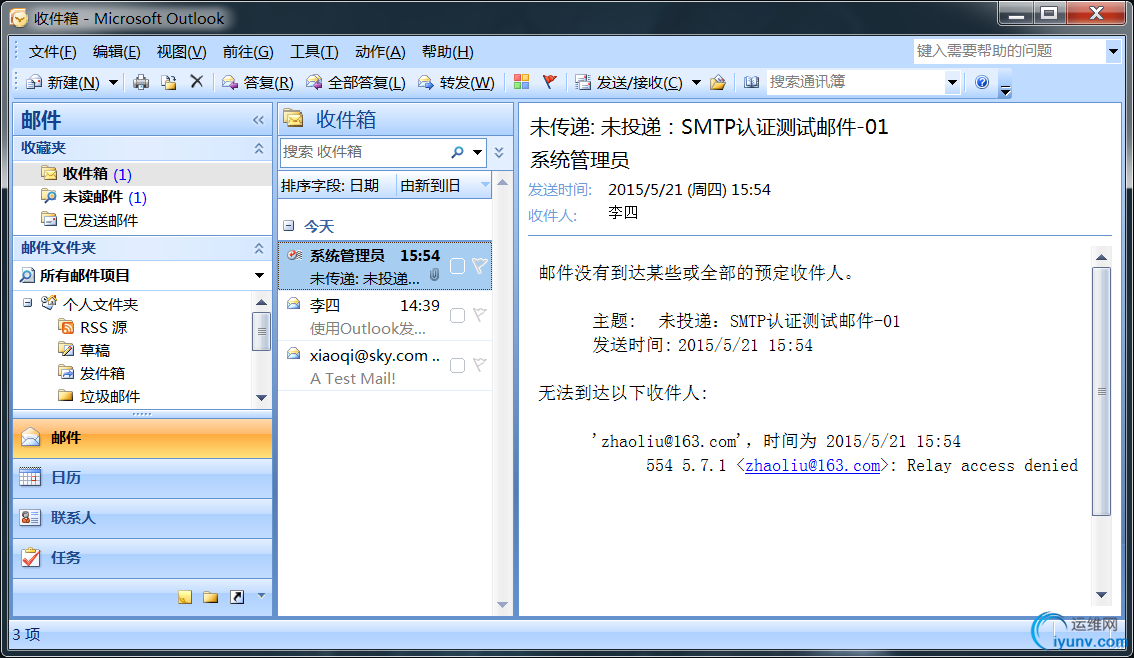
Task: Open the 草稿 drafts folder
Action: [84, 351]
